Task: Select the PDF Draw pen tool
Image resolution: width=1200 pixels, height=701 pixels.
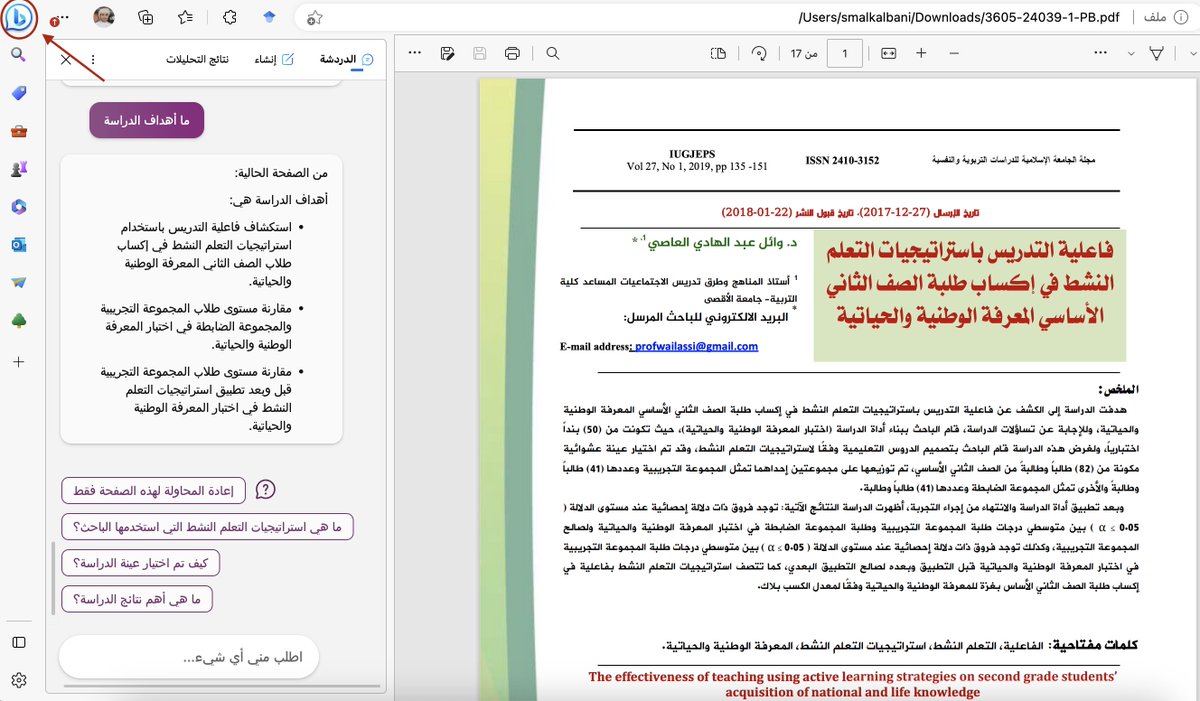Action: pos(1157,53)
